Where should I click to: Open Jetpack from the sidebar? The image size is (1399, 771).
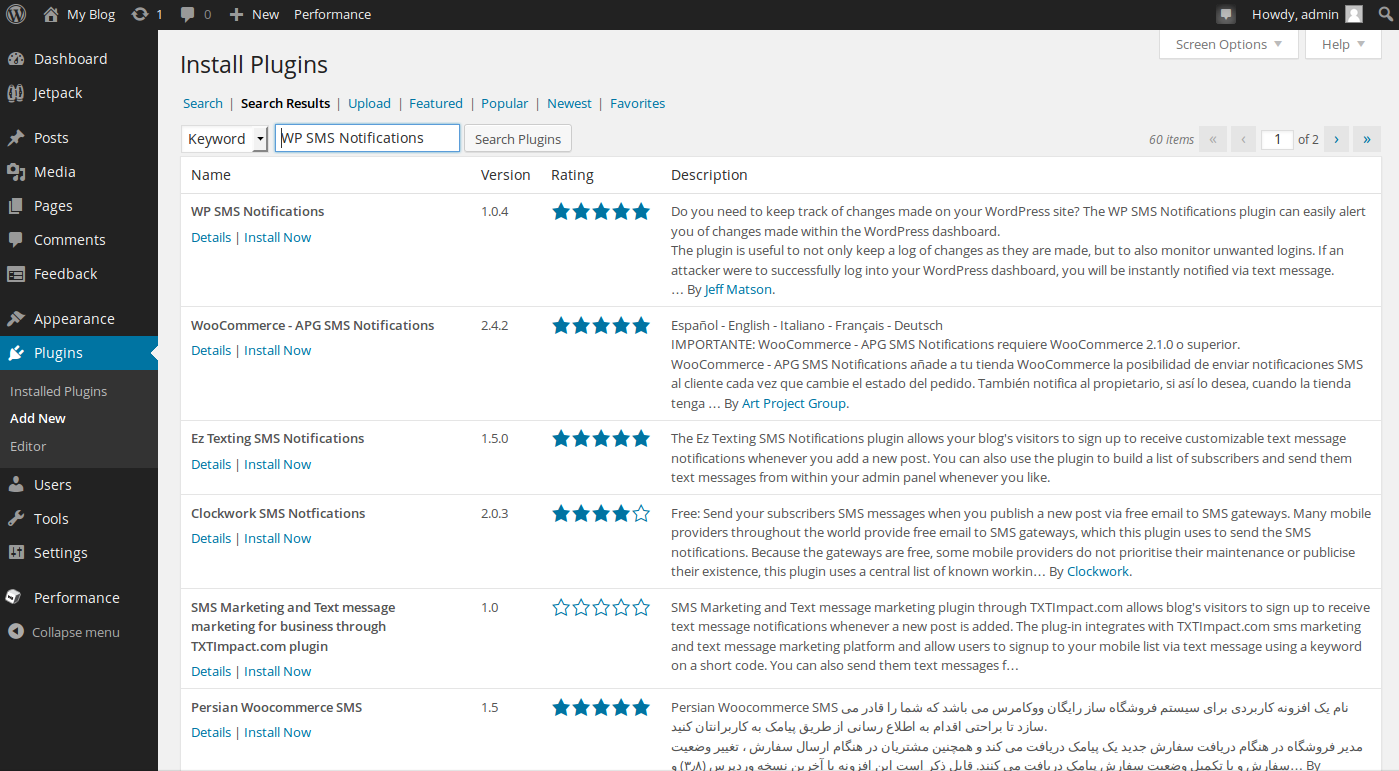(58, 93)
